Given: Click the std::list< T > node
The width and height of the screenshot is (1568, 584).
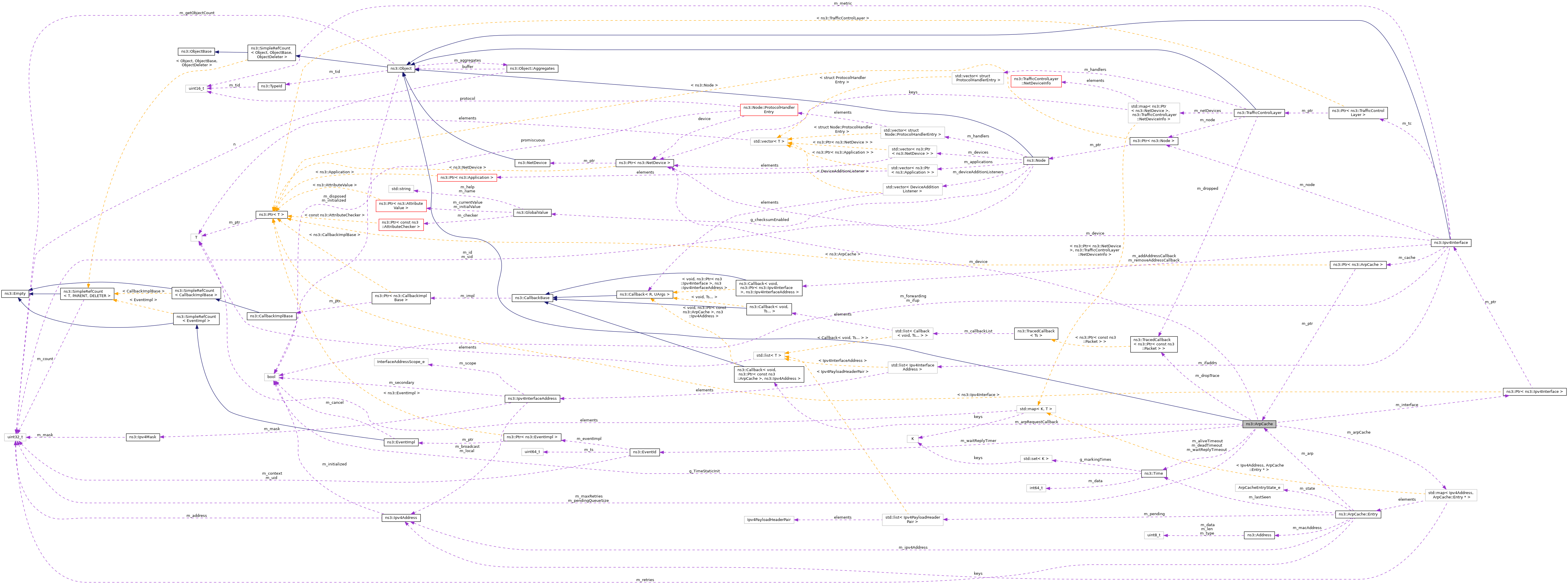Looking at the screenshot, I should [x=769, y=355].
